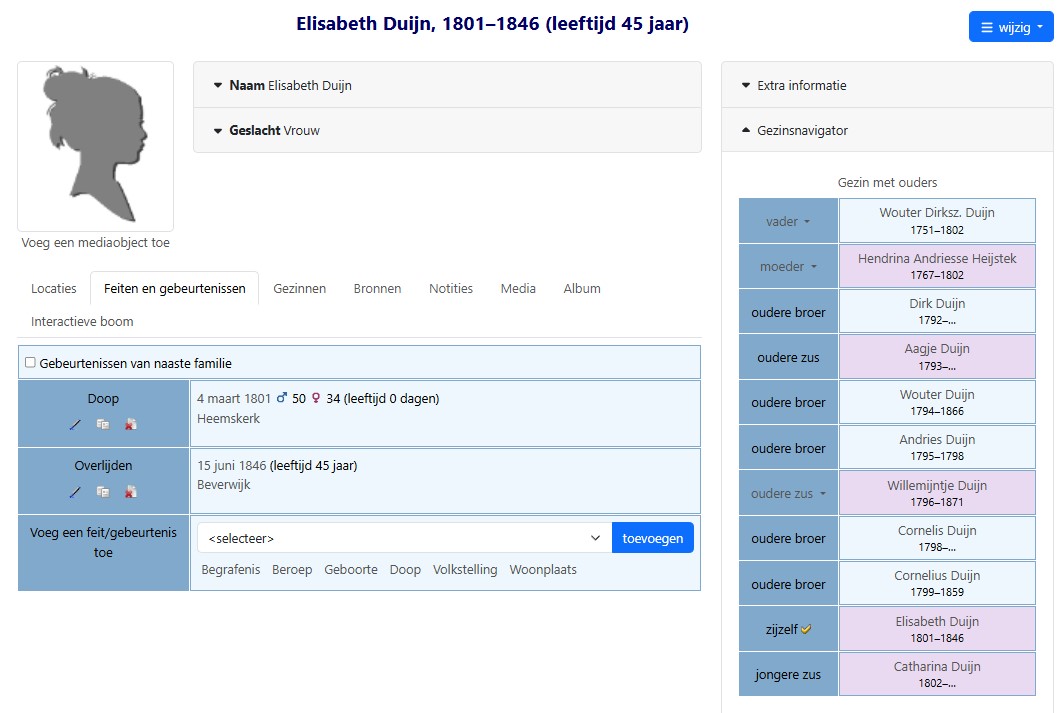The image size is (1060, 713).
Task: Open the Interactieve boom tab
Action: (82, 322)
